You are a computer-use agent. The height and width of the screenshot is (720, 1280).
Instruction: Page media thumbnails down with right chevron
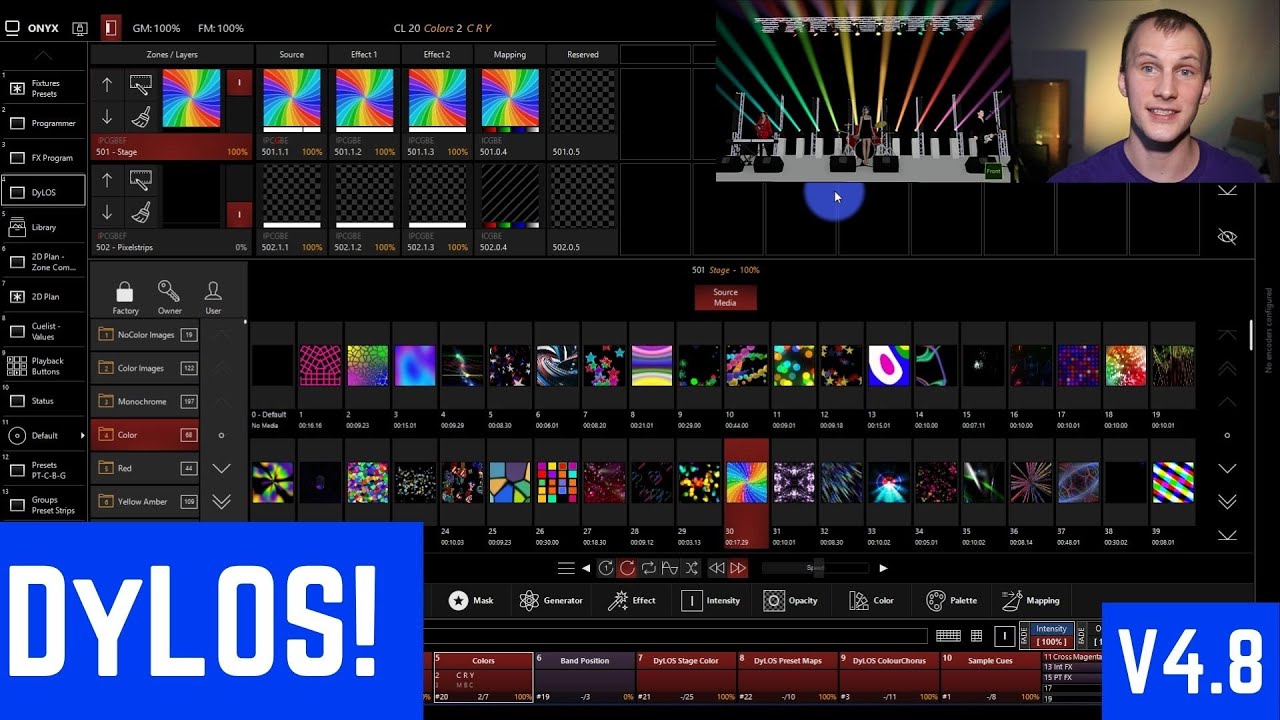click(1227, 468)
